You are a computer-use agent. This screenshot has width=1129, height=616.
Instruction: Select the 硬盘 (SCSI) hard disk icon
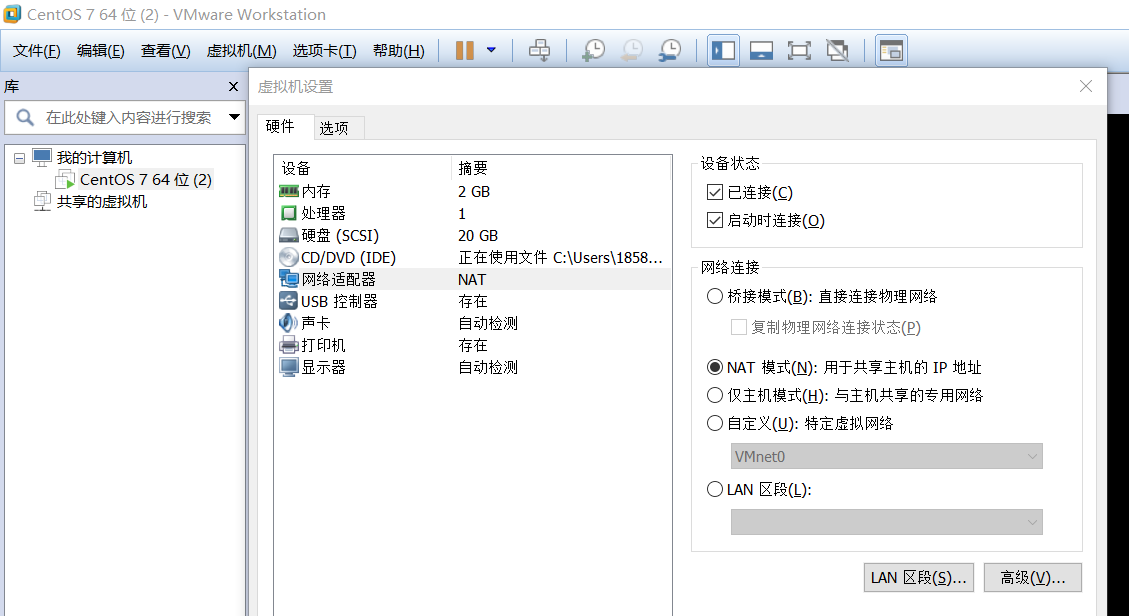[289, 235]
